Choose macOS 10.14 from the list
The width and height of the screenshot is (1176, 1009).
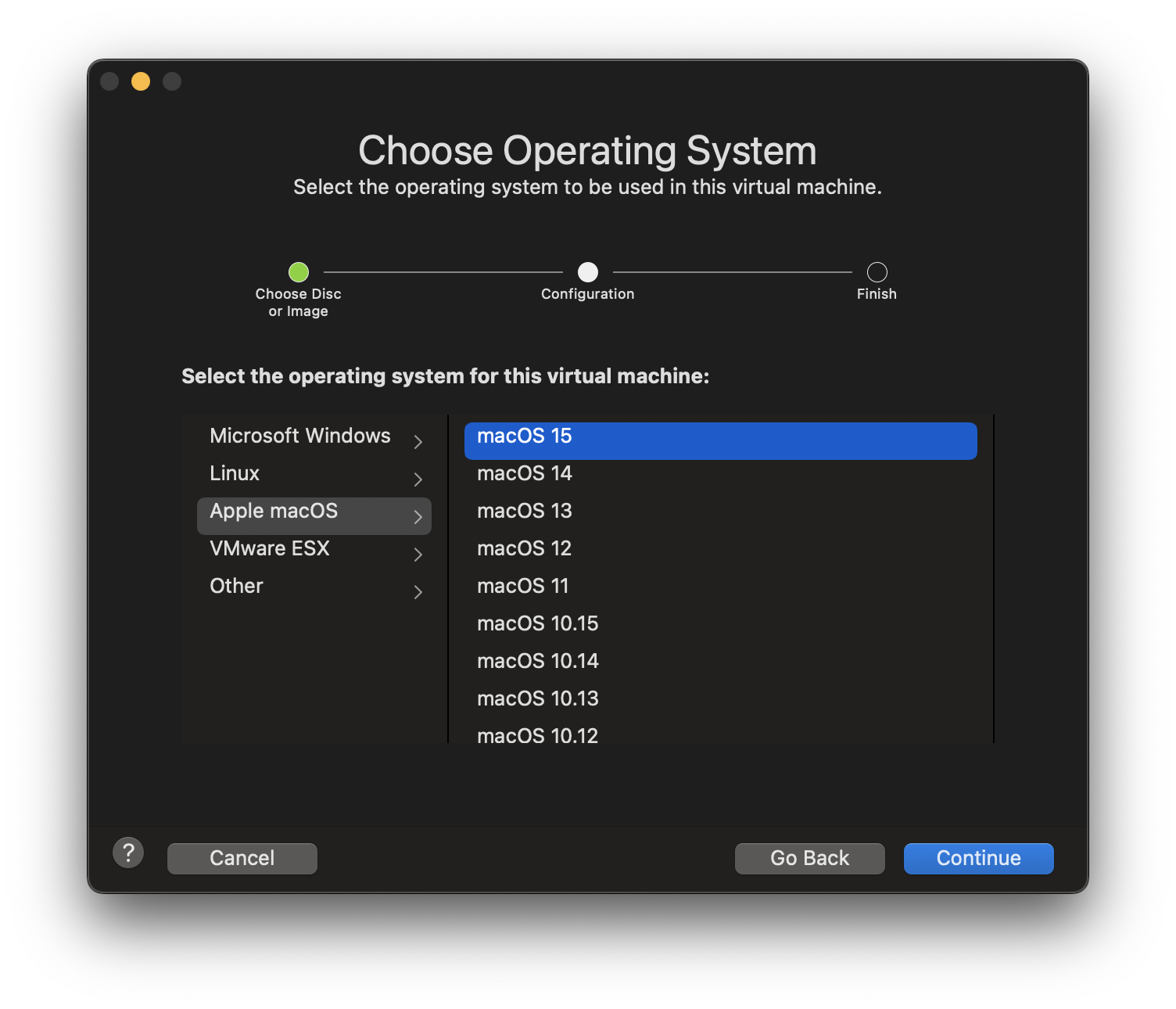coord(721,666)
